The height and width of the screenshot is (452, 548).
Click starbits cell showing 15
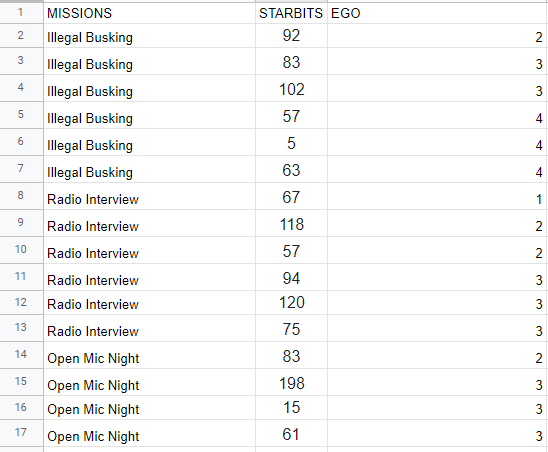(291, 408)
